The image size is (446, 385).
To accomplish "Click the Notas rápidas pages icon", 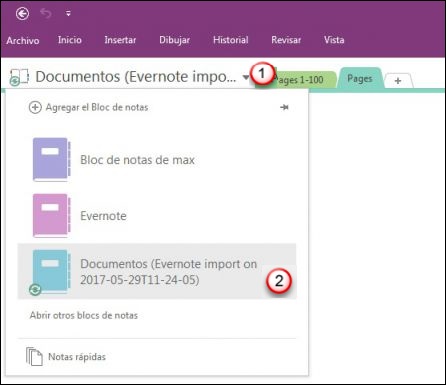I will (34, 357).
